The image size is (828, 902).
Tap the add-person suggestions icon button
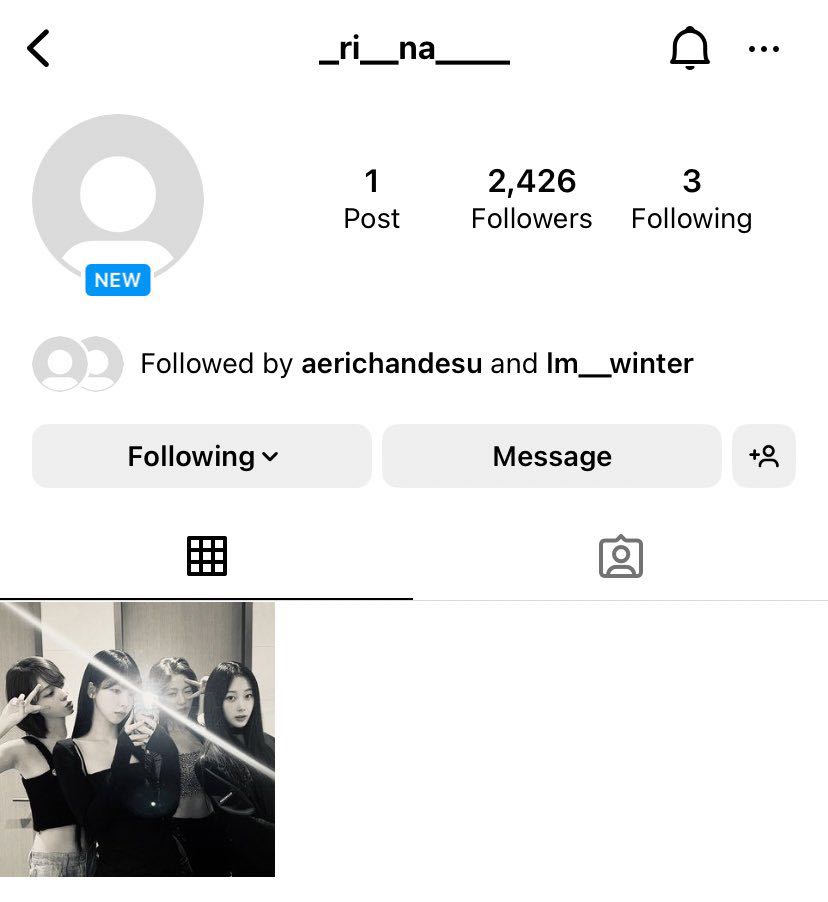click(764, 456)
